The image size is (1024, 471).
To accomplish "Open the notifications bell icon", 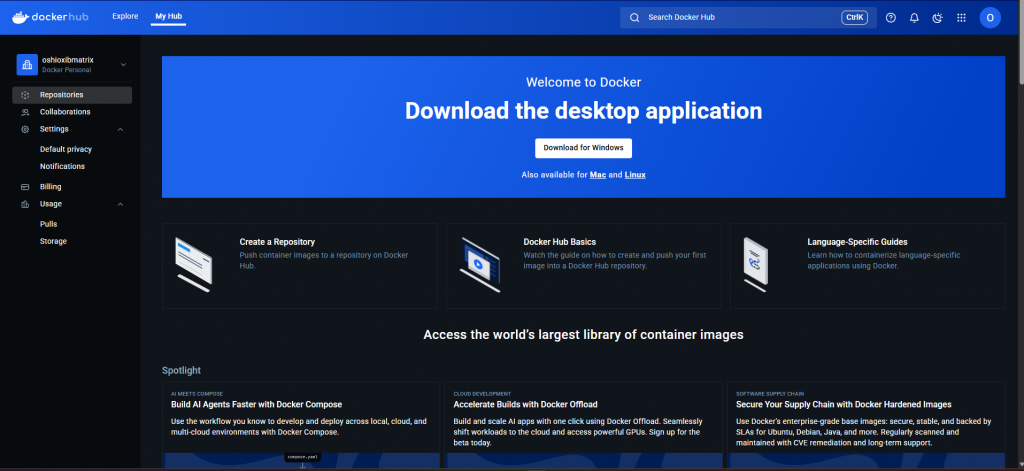I will point(914,18).
